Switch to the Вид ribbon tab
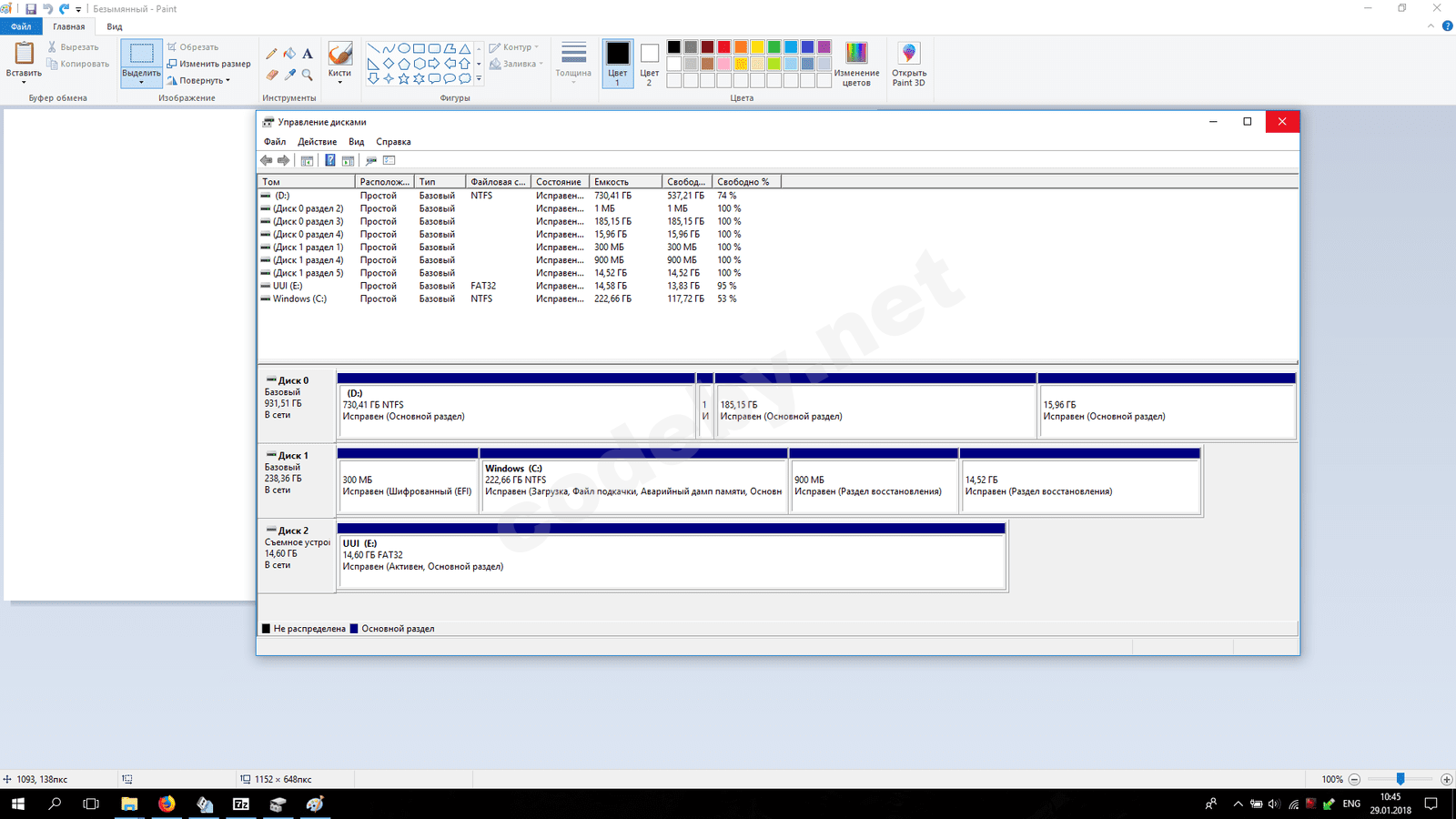The width and height of the screenshot is (1456, 819). pyautogui.click(x=115, y=26)
